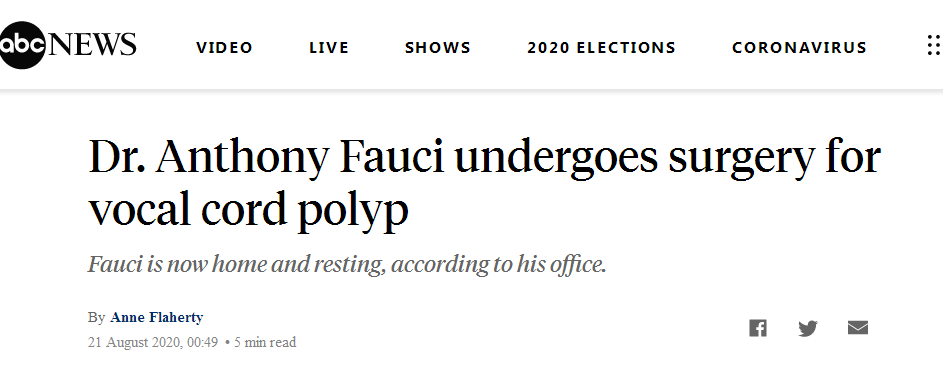The image size is (943, 372).
Task: Click the NEWS wordmark beside the logo
Action: pyautogui.click(x=91, y=45)
